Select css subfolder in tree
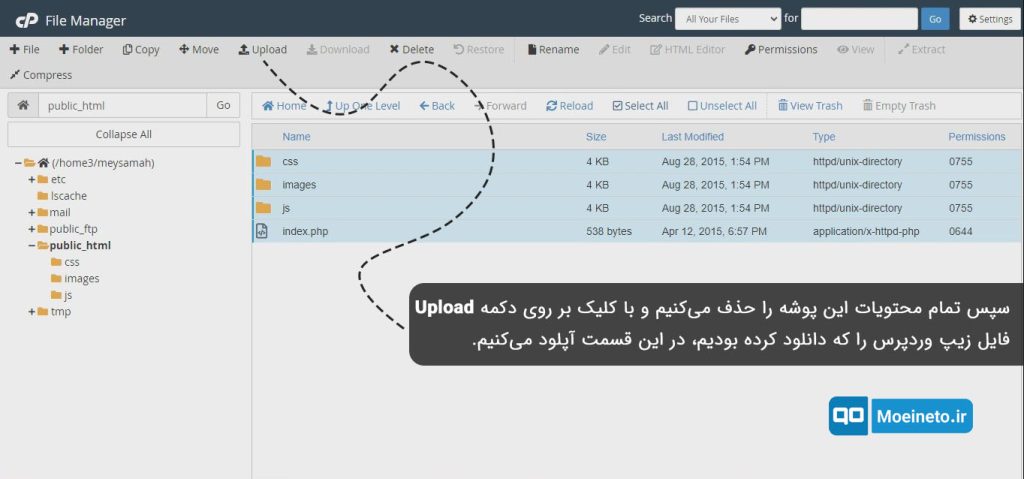 point(72,262)
